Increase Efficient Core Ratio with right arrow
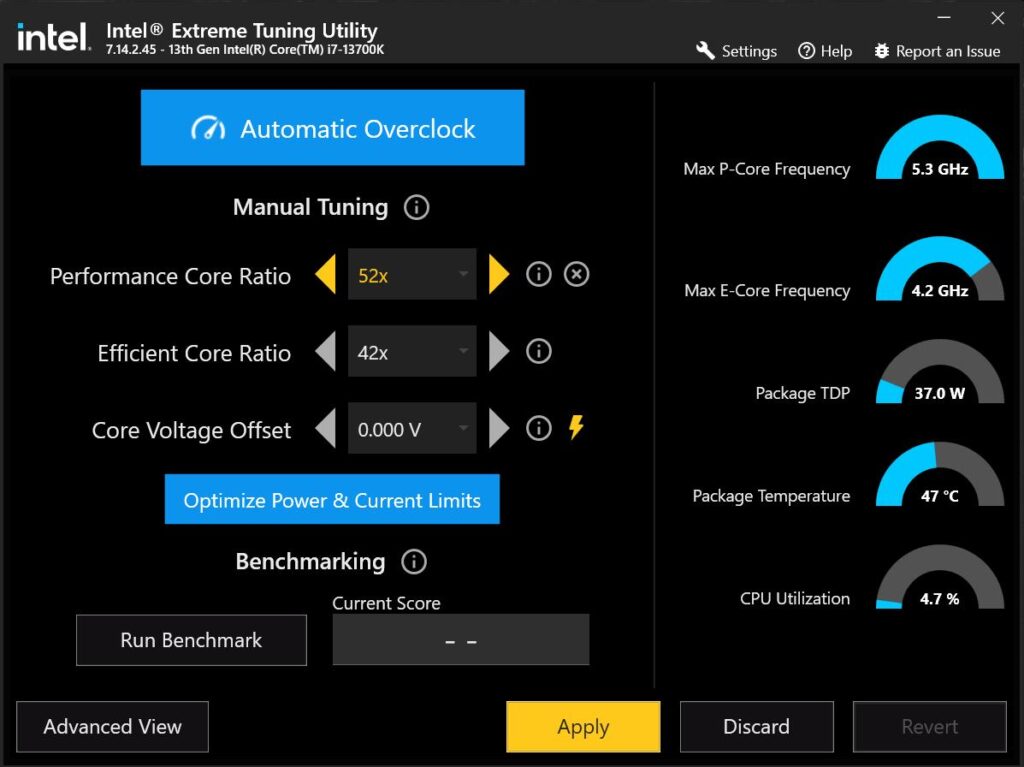The height and width of the screenshot is (767, 1024). 499,351
